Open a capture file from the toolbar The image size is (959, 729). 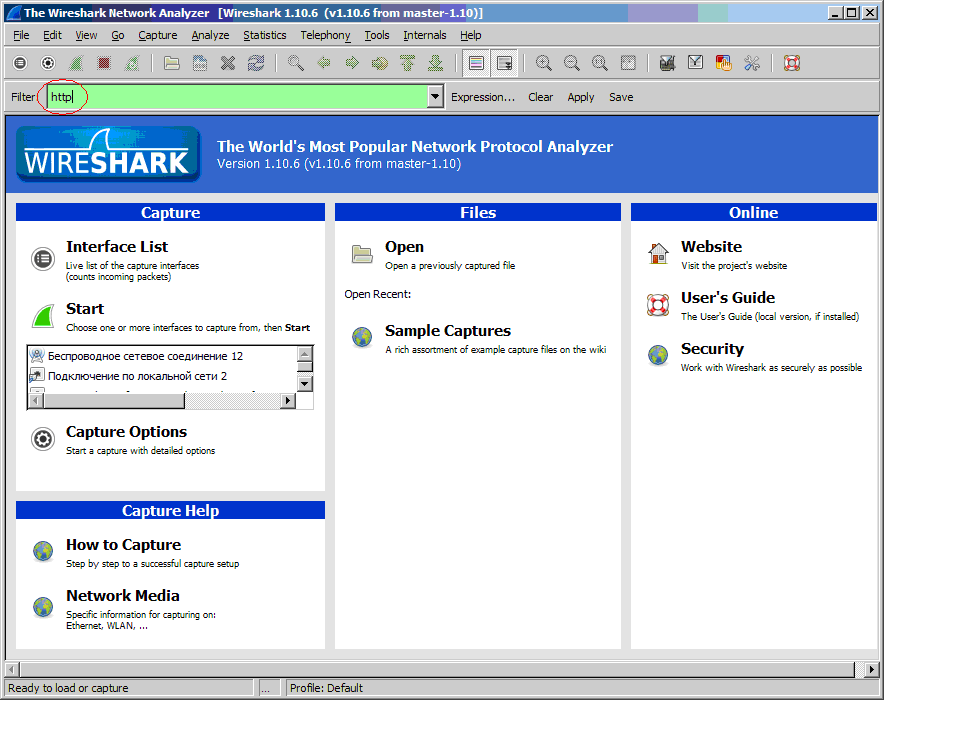click(172, 63)
